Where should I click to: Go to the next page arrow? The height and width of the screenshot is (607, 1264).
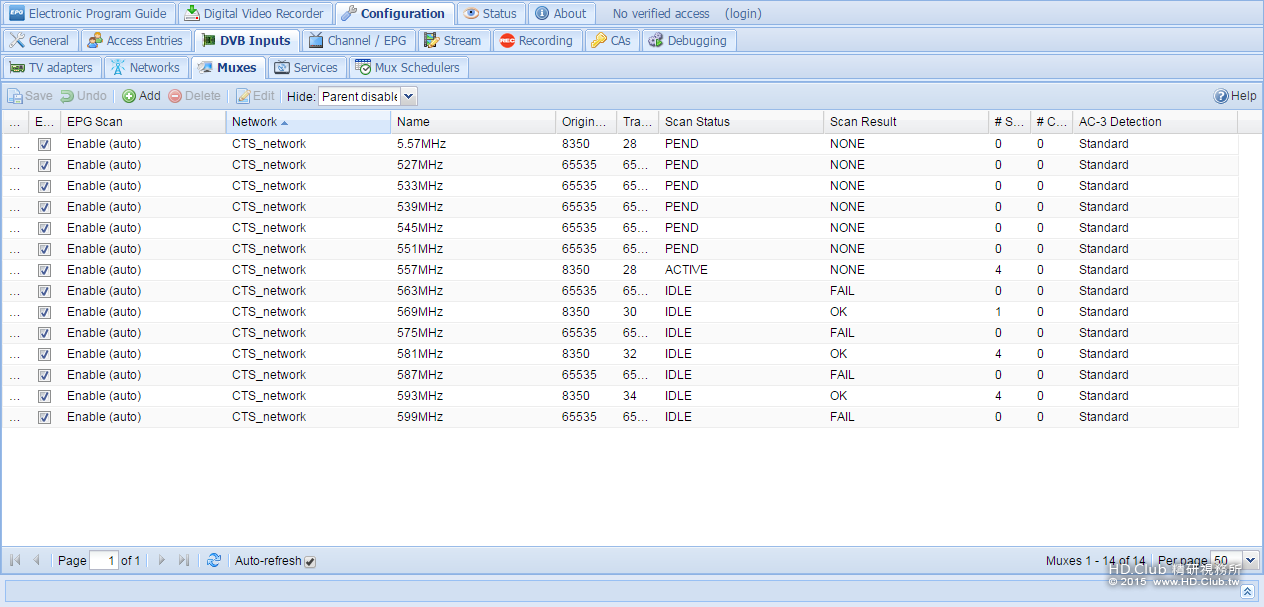[x=162, y=561]
